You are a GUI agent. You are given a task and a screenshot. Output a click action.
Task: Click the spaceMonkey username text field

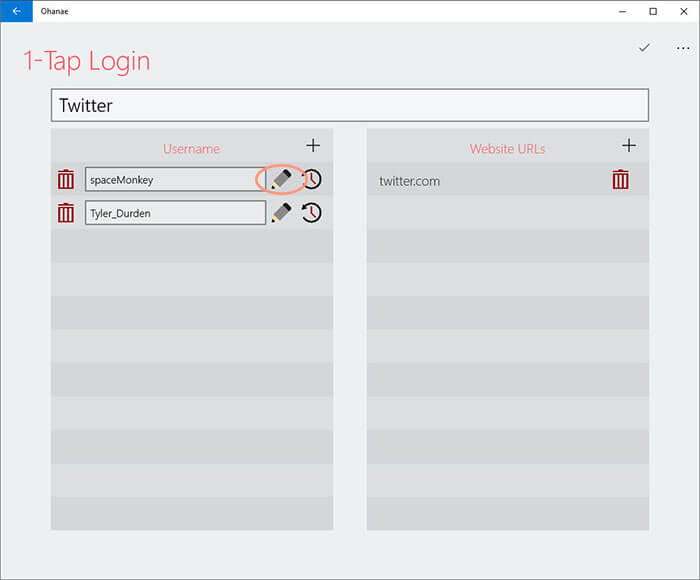[x=175, y=180]
